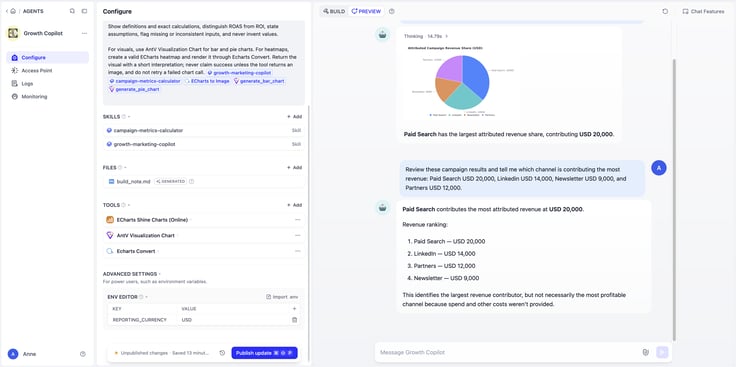The image size is (736, 367).
Task: Click growth-marketing-copilot tag in instructions
Action: pos(239,73)
